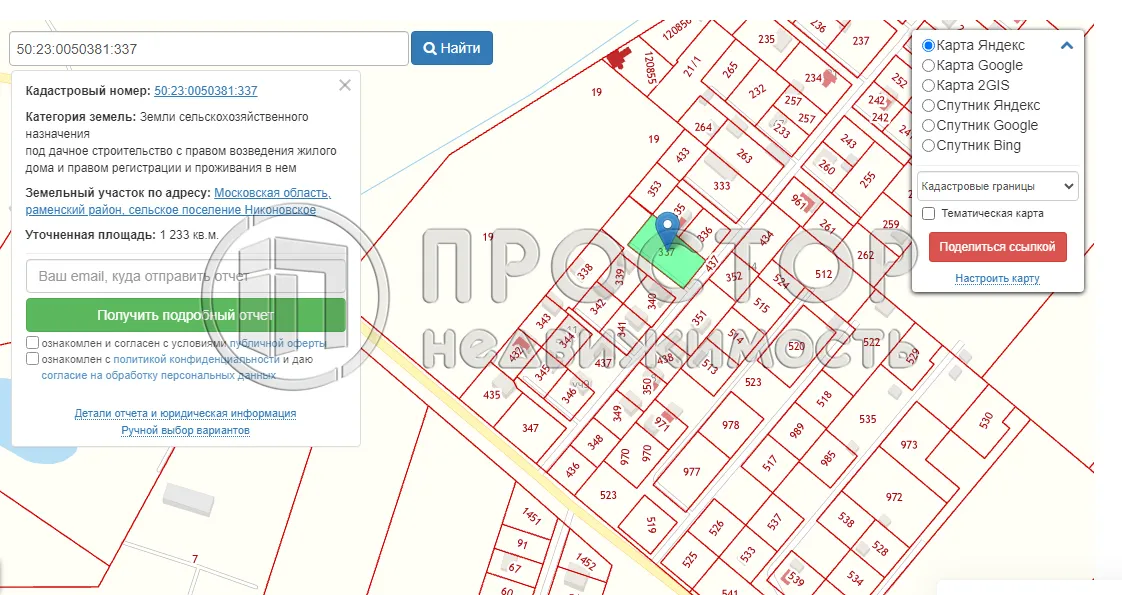Click the email input field

pos(185,275)
